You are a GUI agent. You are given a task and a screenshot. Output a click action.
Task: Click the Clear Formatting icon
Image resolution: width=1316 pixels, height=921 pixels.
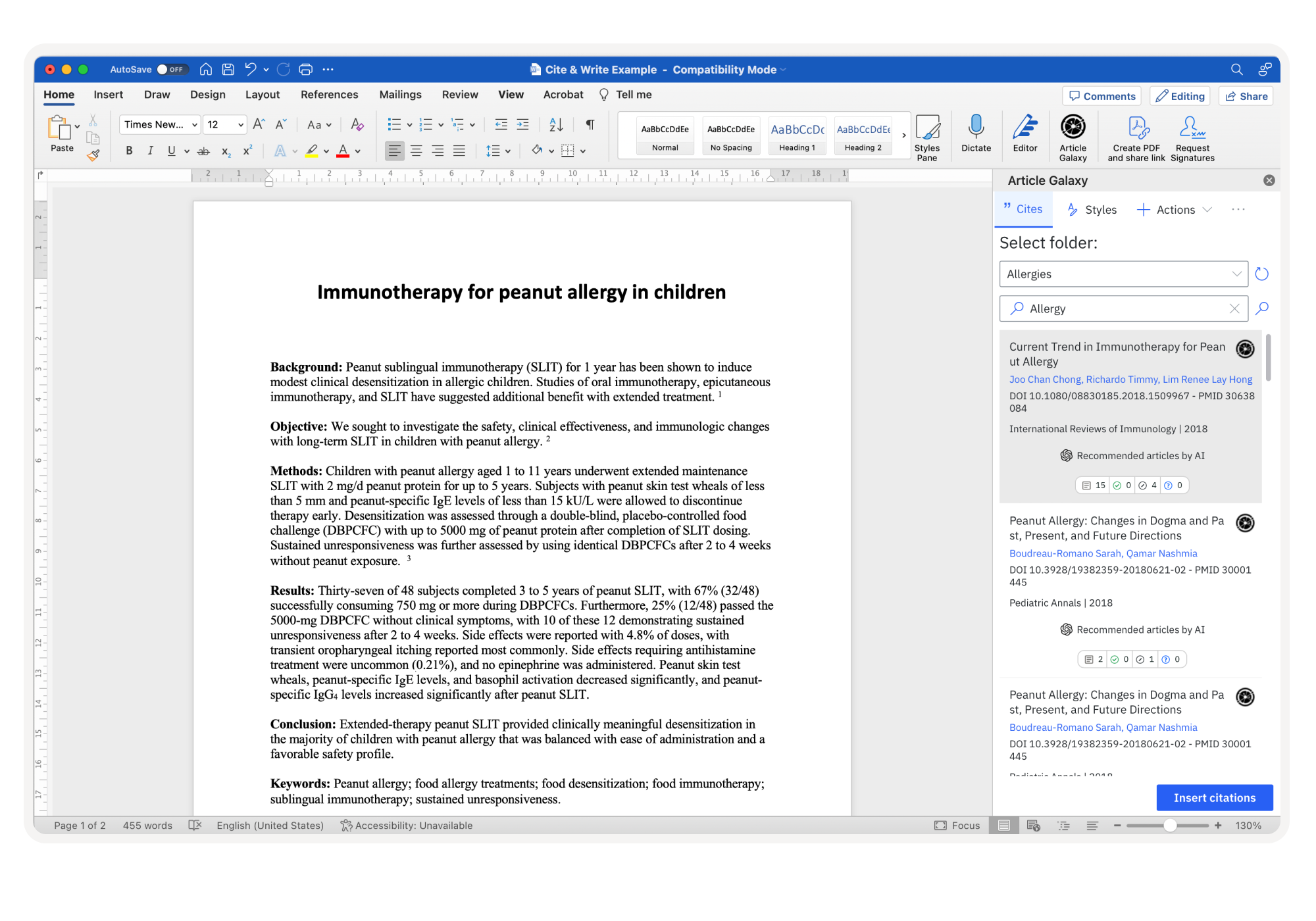[x=357, y=124]
